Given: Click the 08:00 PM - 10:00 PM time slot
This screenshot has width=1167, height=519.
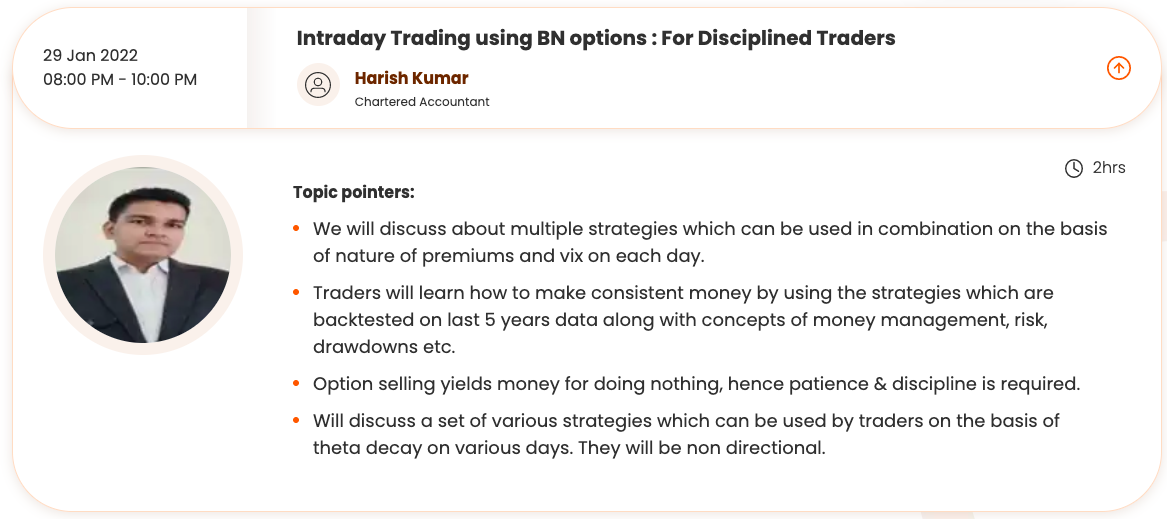Looking at the screenshot, I should [120, 80].
